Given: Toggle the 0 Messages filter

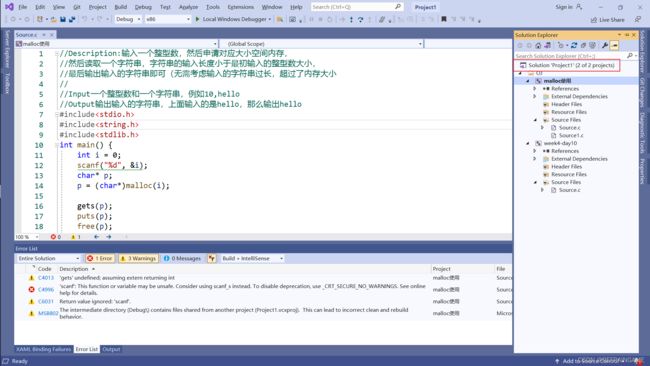Looking at the screenshot, I should [182, 258].
